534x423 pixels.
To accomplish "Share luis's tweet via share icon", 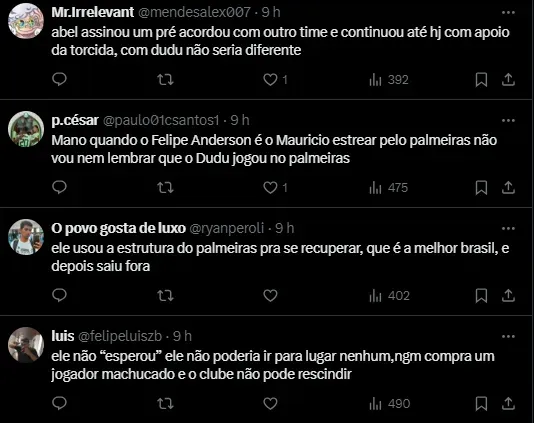I will click(508, 404).
